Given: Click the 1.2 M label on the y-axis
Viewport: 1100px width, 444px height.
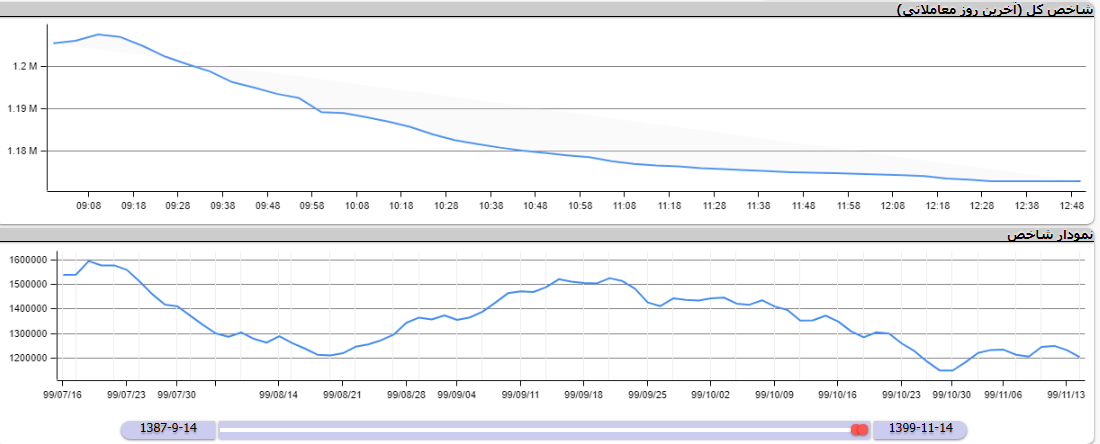Looking at the screenshot, I should pyautogui.click(x=25, y=67).
